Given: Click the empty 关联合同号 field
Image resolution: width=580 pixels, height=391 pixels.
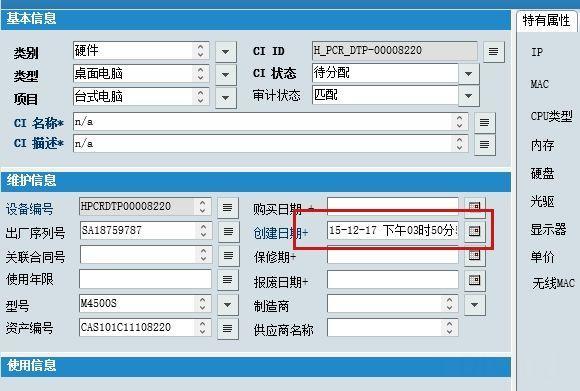Looking at the screenshot, I should pyautogui.click(x=146, y=255).
